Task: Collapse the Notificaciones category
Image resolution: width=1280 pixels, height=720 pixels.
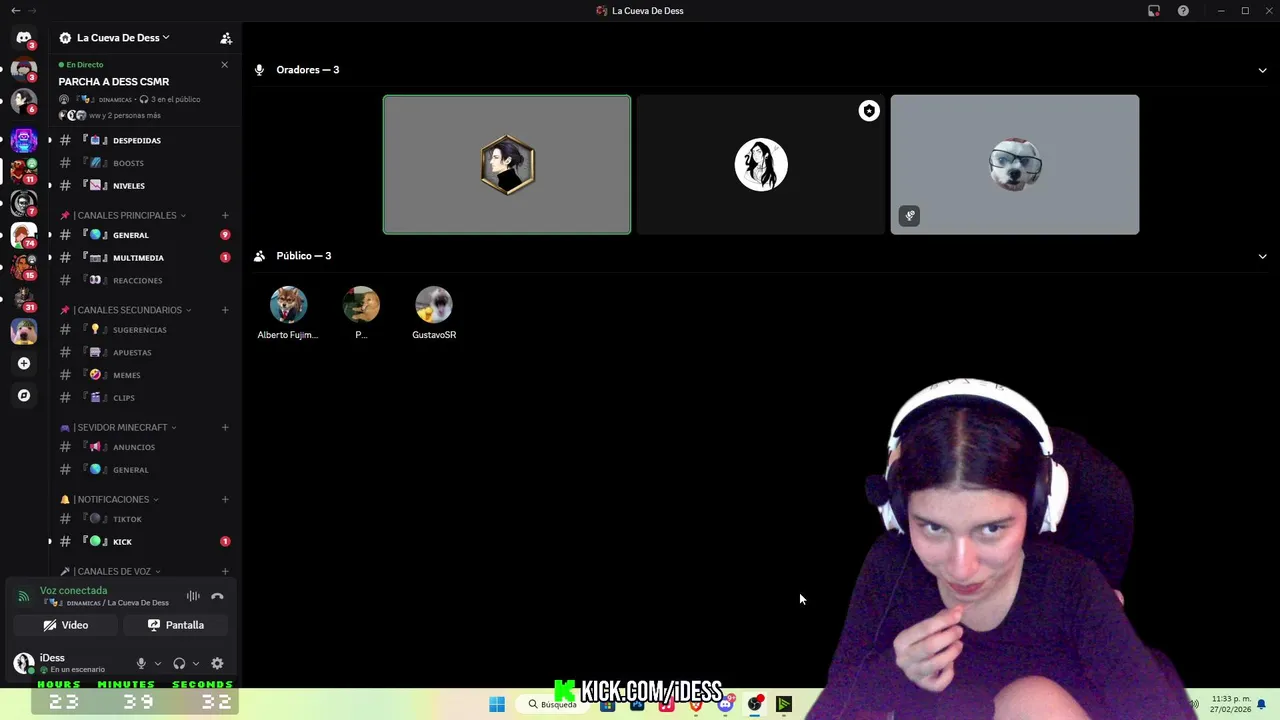Action: (x=109, y=499)
